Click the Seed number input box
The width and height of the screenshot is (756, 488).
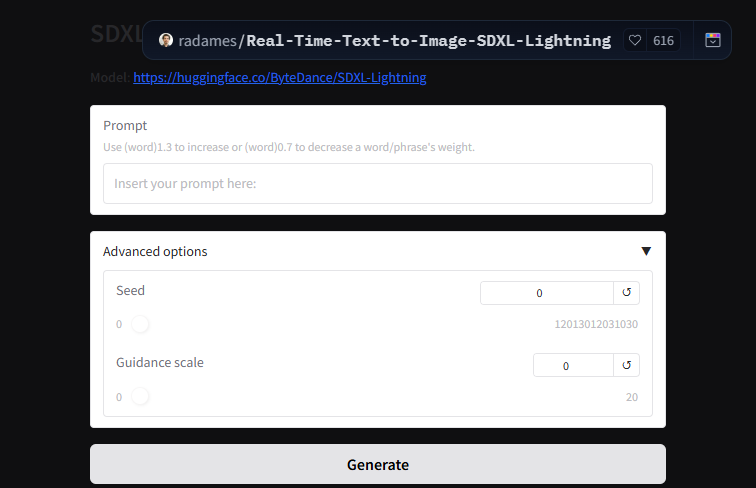coord(547,293)
